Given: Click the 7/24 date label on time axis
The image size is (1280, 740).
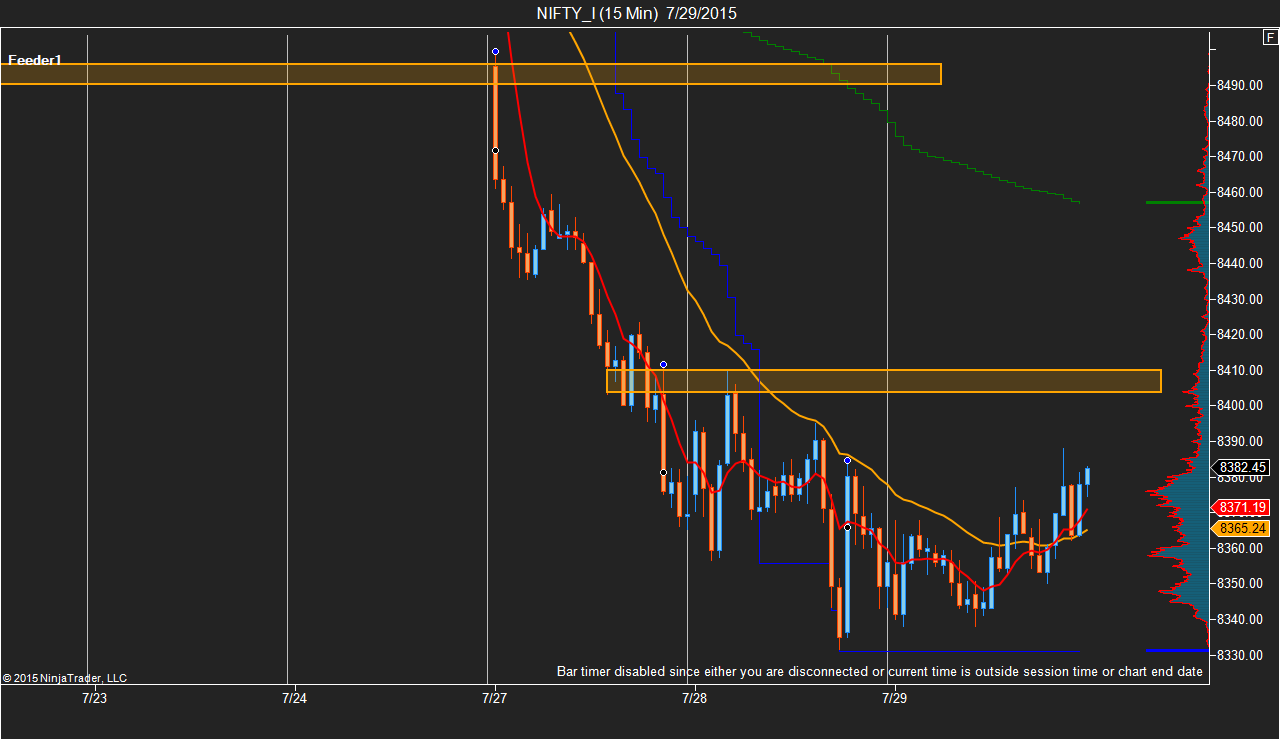Looking at the screenshot, I should click(x=294, y=698).
